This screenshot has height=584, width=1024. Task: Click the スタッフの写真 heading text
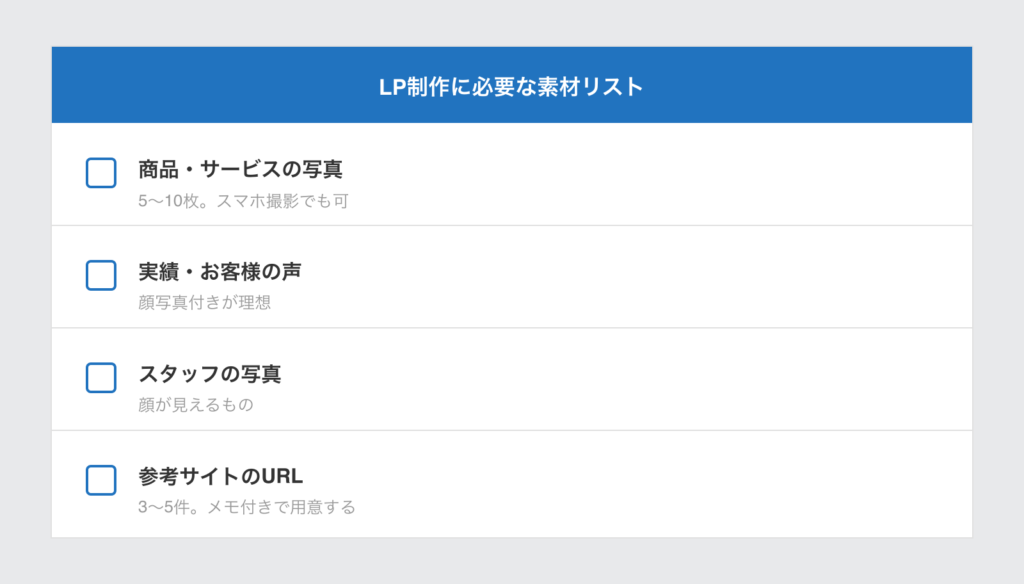[210, 374]
